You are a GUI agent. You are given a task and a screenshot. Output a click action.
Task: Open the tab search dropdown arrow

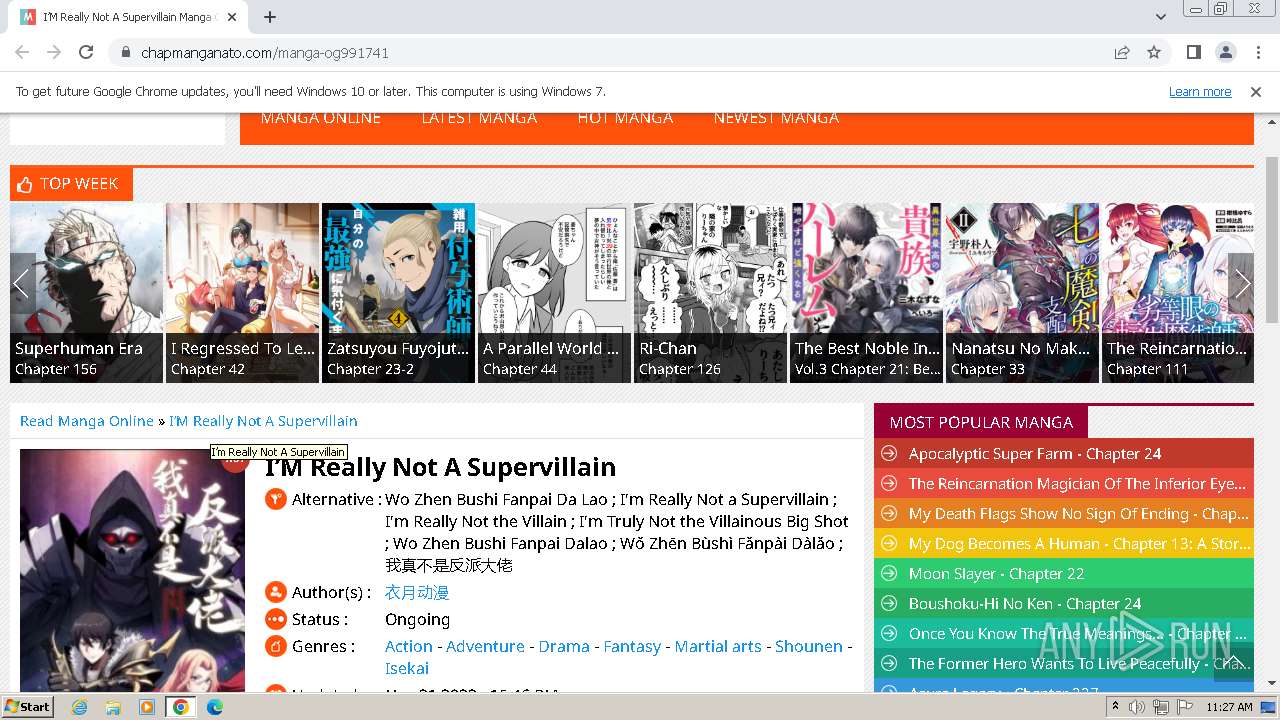tap(1161, 17)
